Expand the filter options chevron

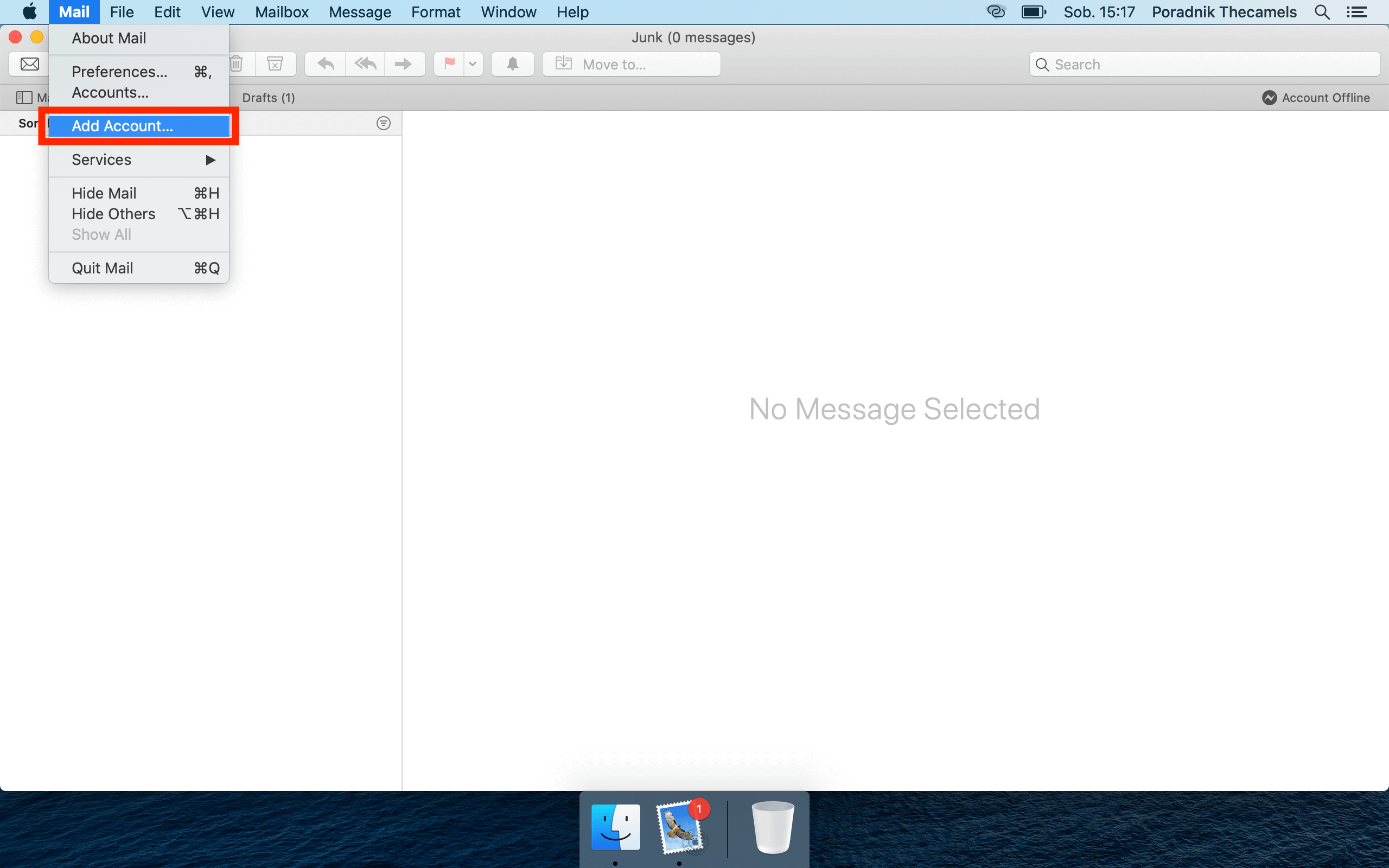[x=383, y=122]
